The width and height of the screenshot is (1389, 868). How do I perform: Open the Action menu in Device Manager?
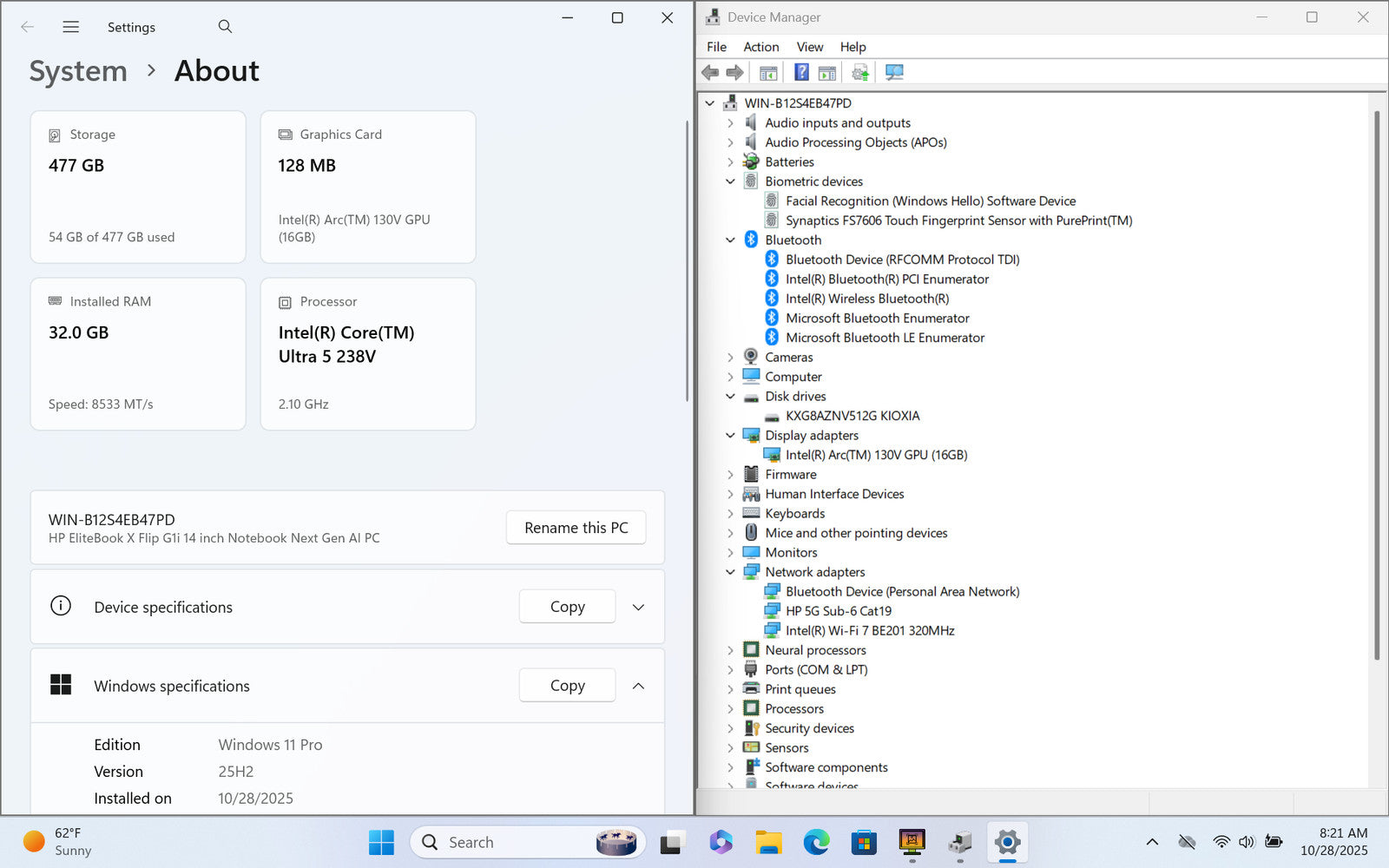760,47
